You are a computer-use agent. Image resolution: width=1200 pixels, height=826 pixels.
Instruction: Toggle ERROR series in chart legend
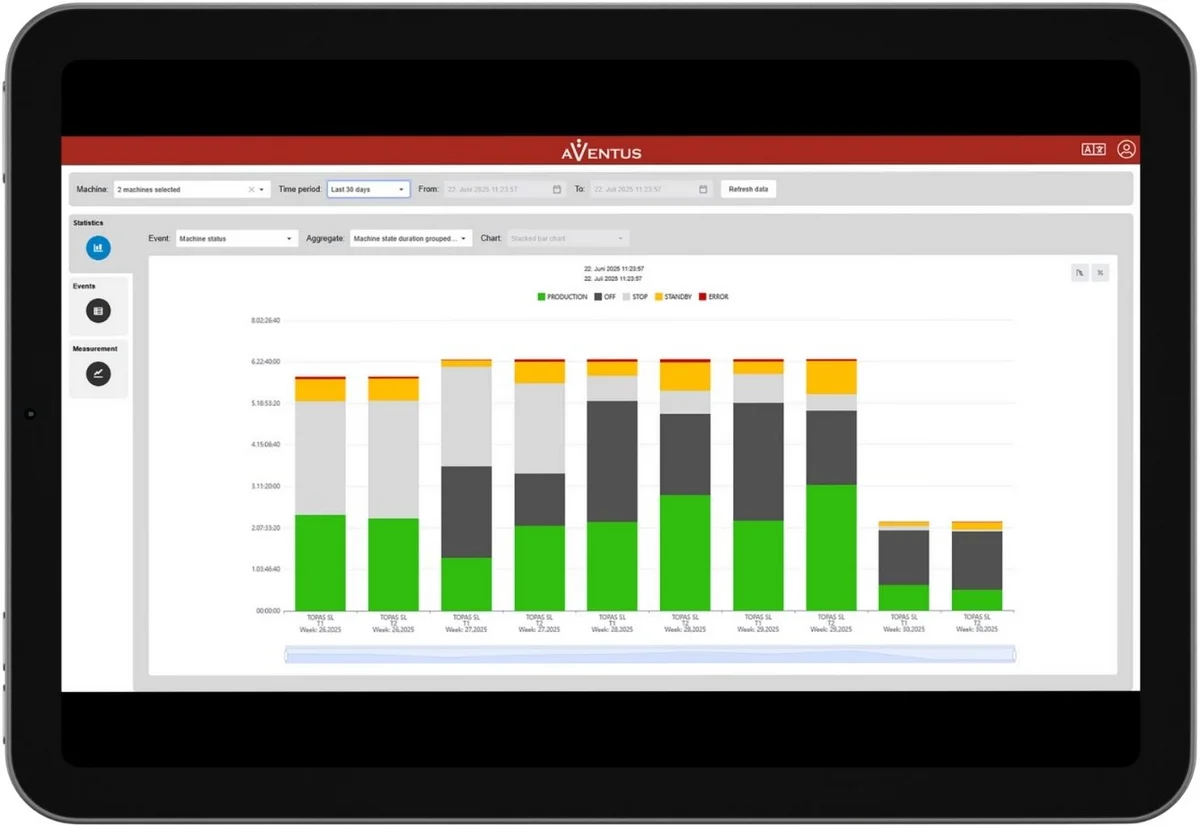[713, 297]
